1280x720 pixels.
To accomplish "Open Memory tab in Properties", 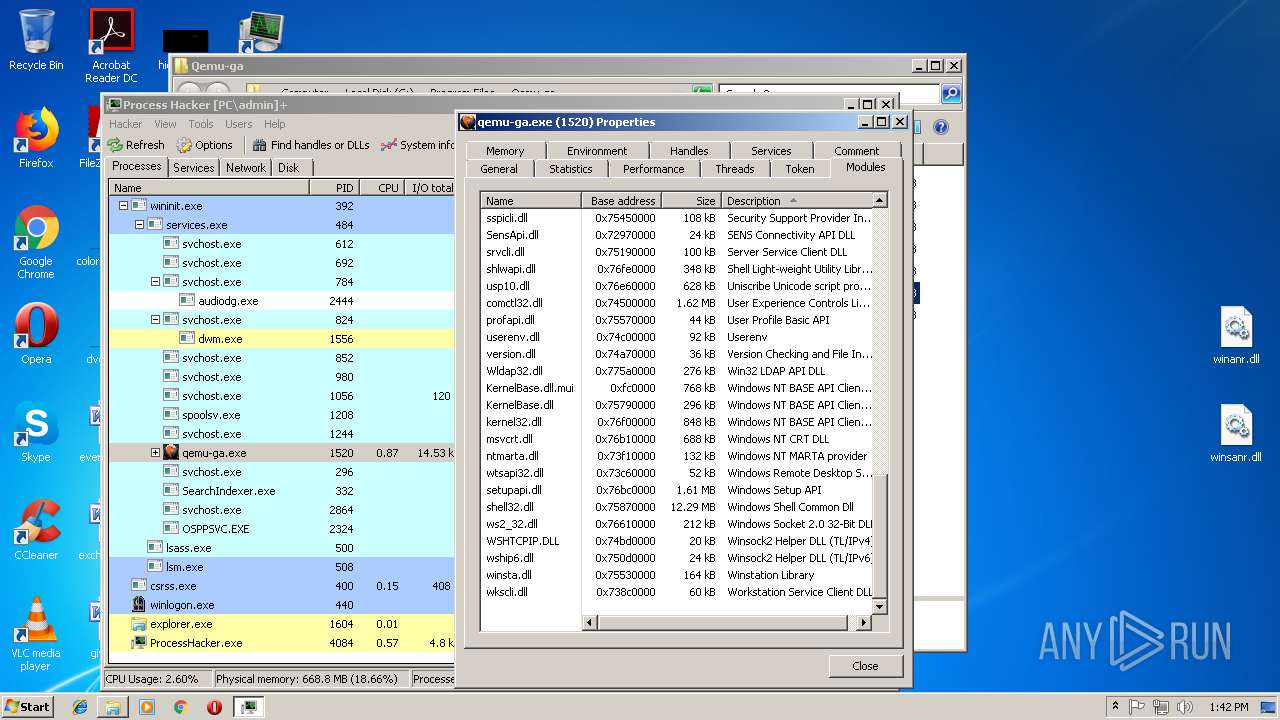I will pyautogui.click(x=505, y=151).
